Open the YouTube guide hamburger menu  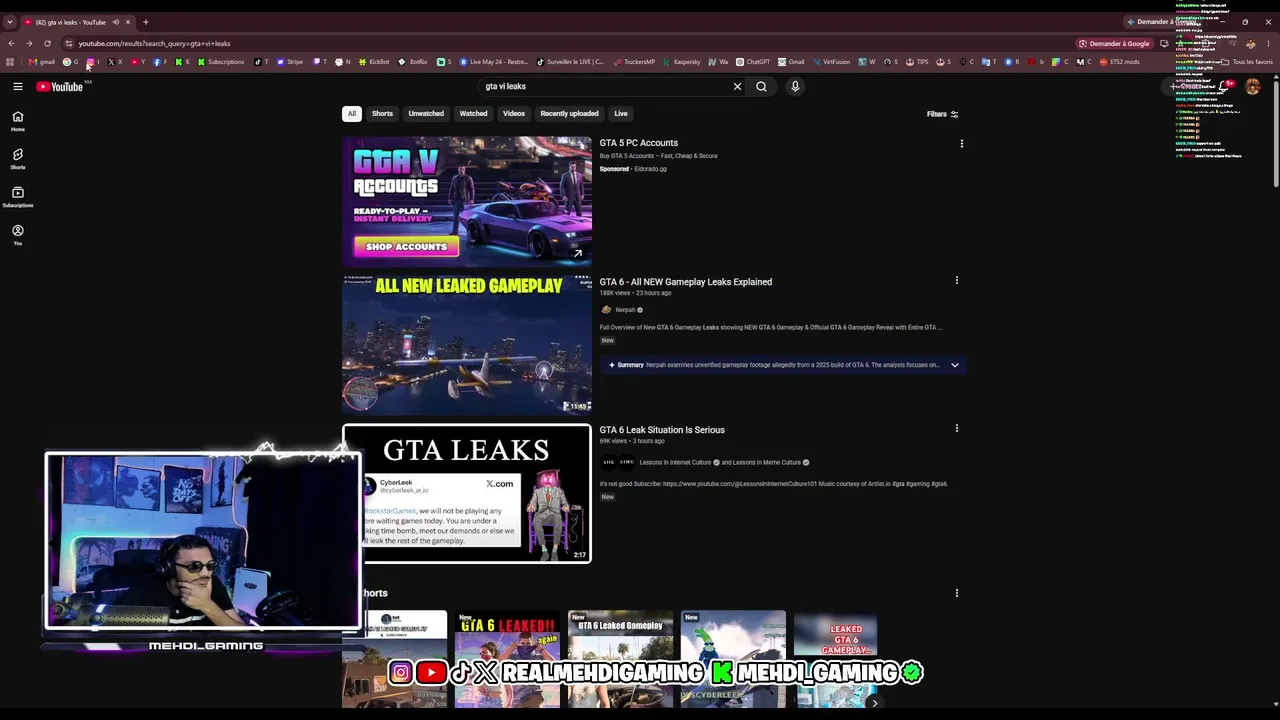(18, 87)
